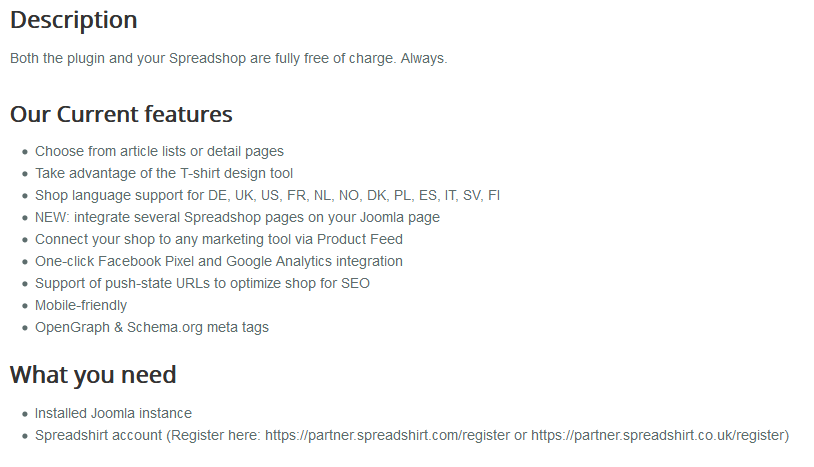
Task: Click the Product Feed marketing tool item
Action: coord(219,239)
